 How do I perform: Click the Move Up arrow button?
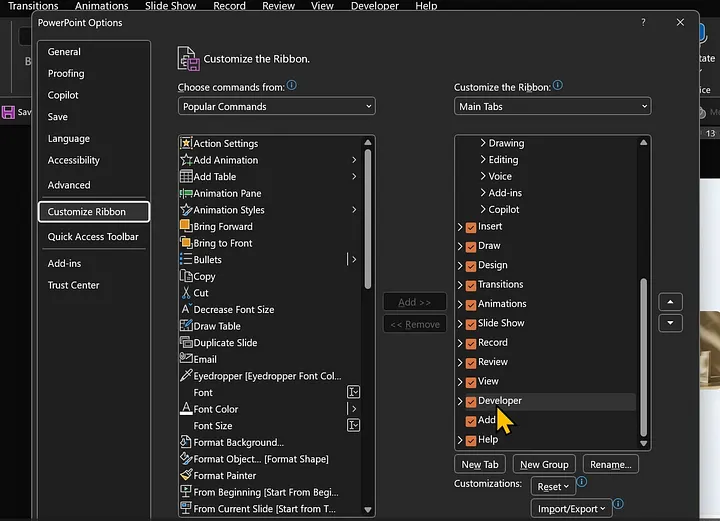tap(670, 302)
